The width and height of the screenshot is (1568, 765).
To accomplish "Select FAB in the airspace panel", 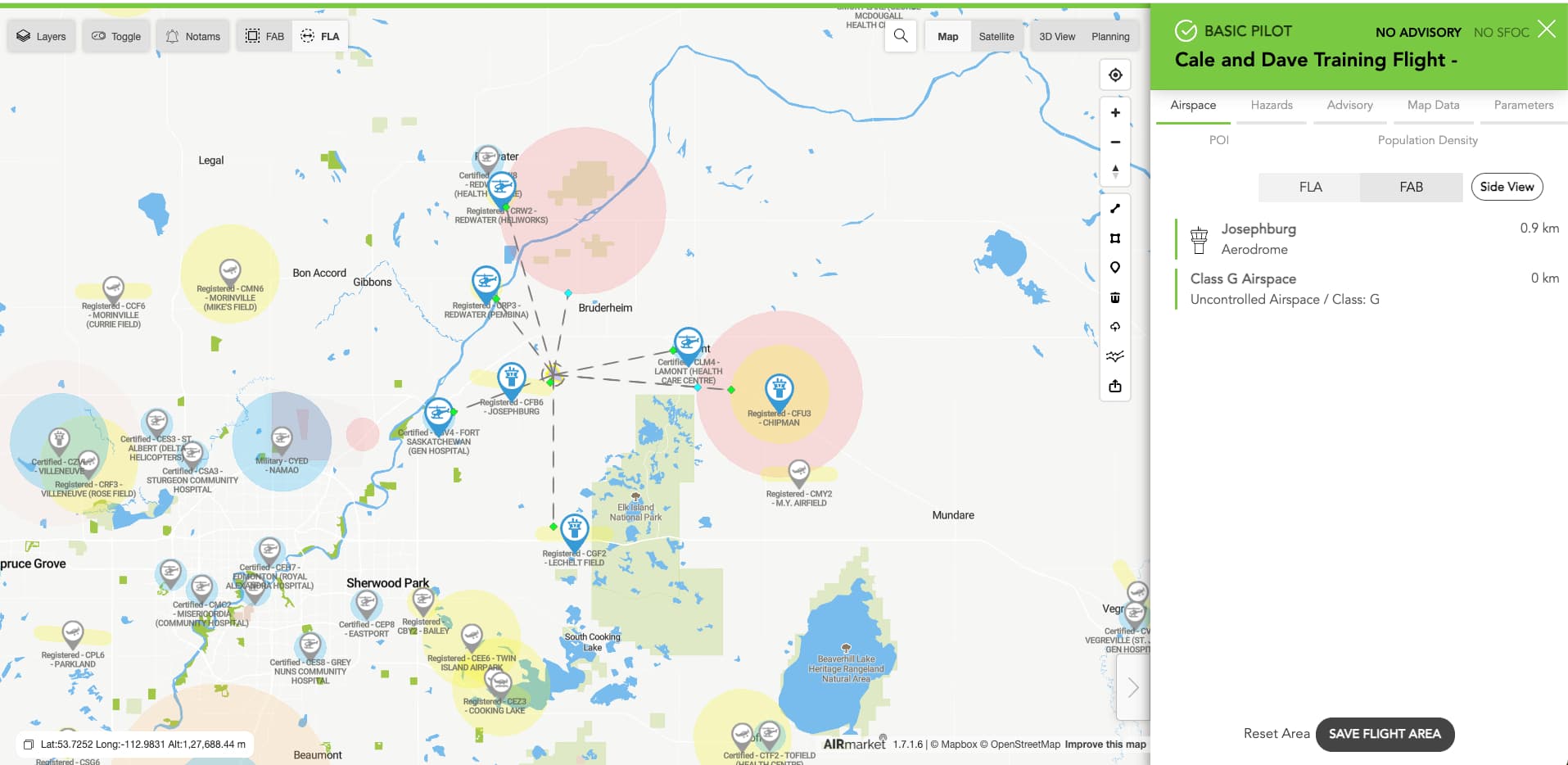I will pyautogui.click(x=1410, y=187).
